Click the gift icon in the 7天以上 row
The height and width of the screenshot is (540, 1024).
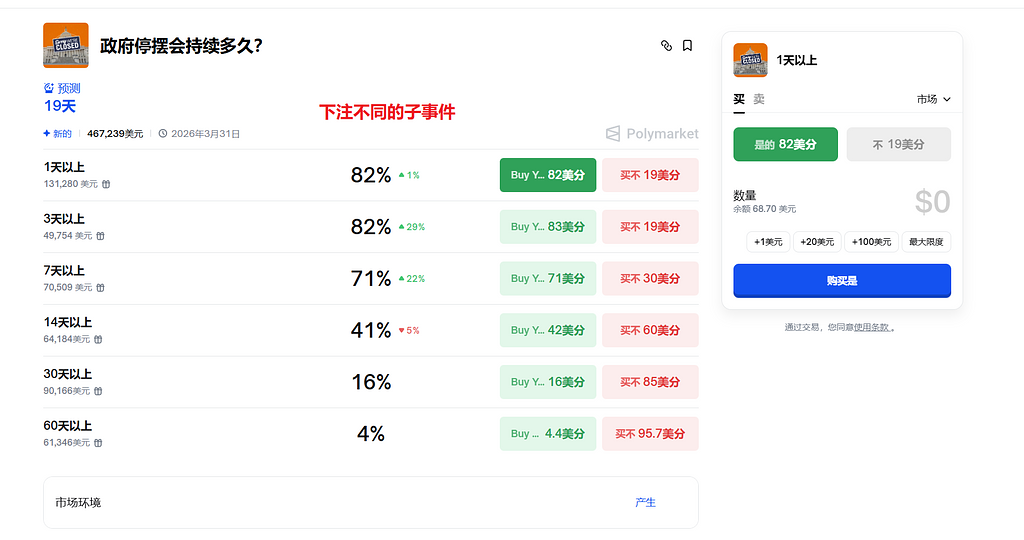[x=100, y=288]
